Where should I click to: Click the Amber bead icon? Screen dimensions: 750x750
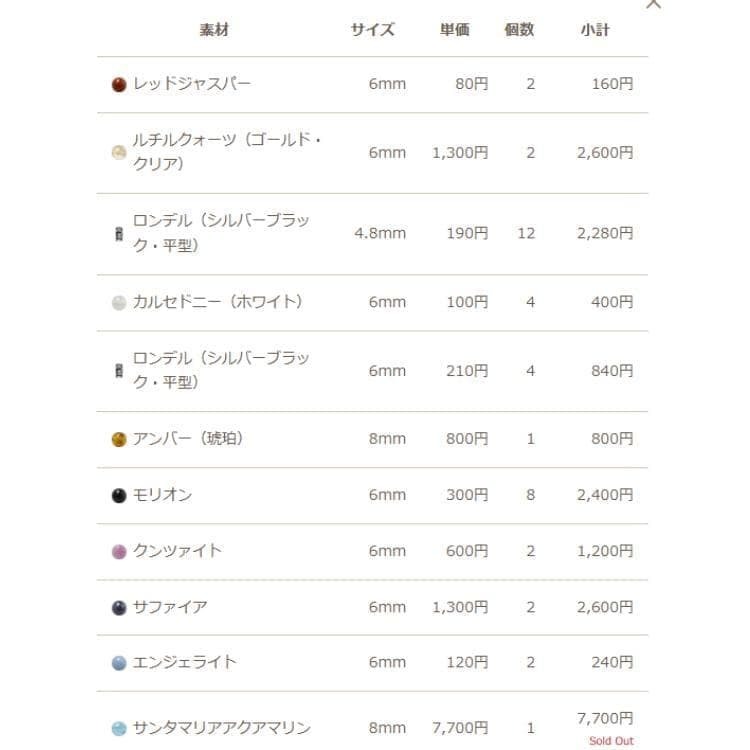119,439
